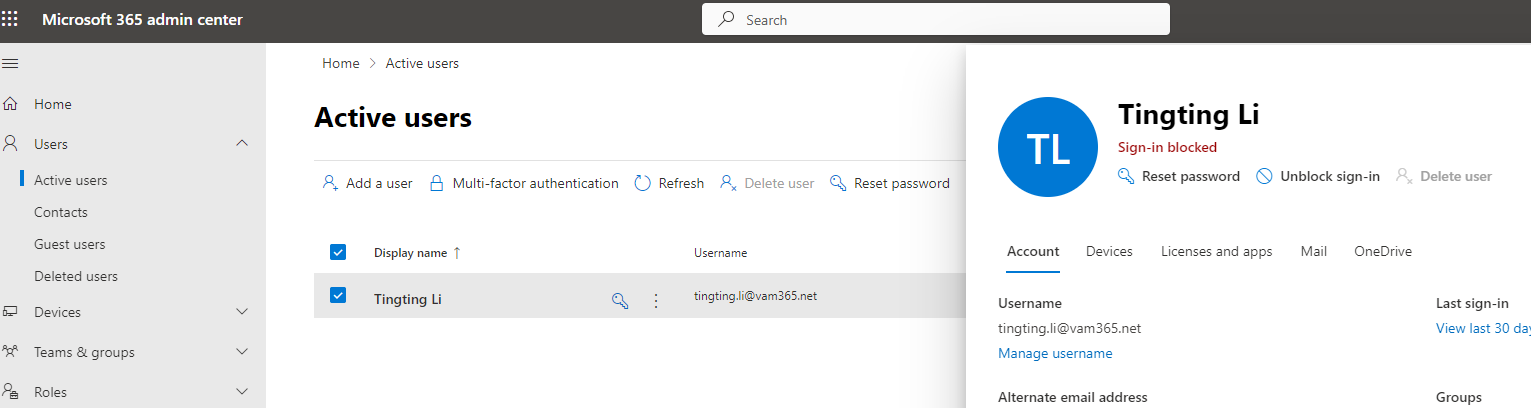This screenshot has width=1531, height=408.
Task: Open Guest users in sidebar
Action: click(70, 244)
